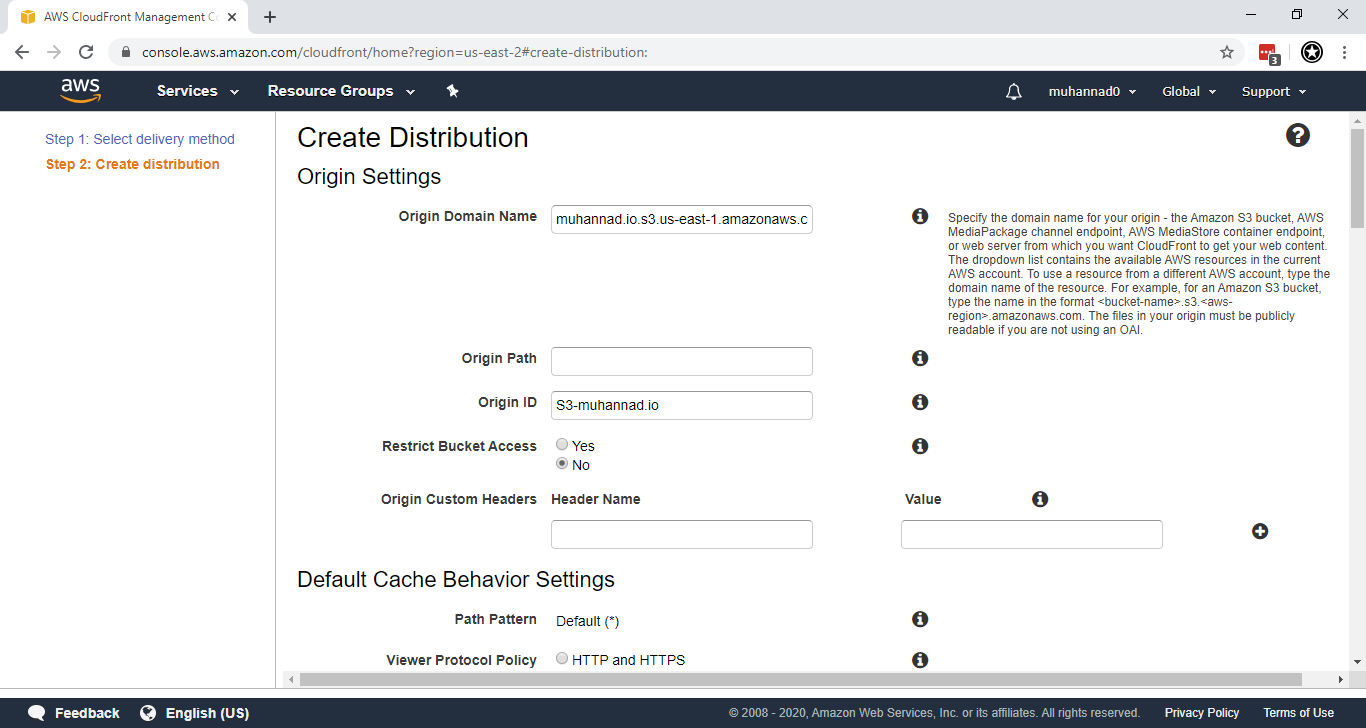Click the bookmark star in address bar
1366x728 pixels.
pyautogui.click(x=1226, y=51)
